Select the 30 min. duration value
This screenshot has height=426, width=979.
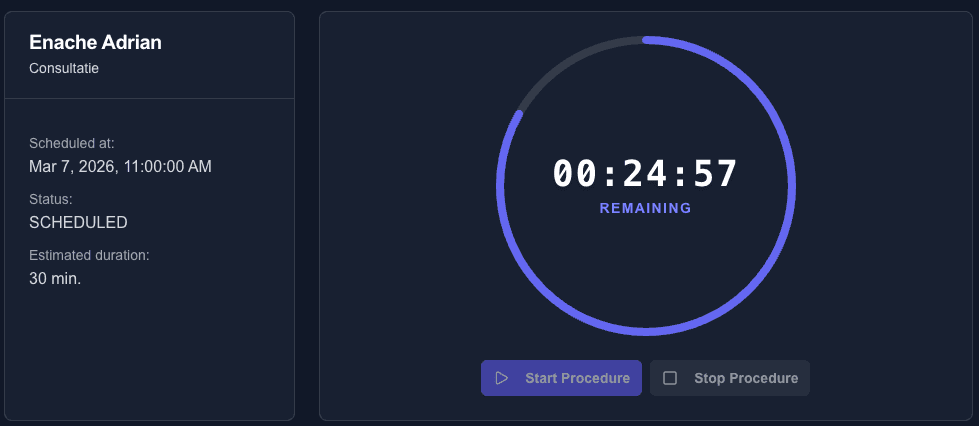pyautogui.click(x=55, y=278)
